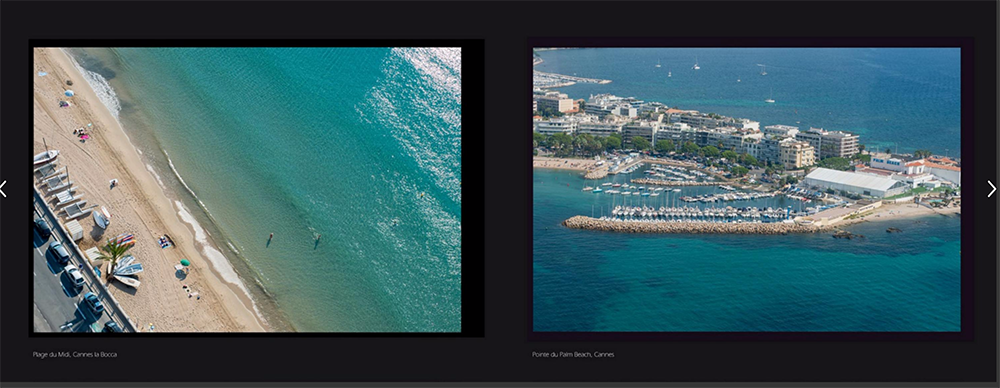Click the two swimmers in the turquoise water
The width and height of the screenshot is (1000, 388).
293,239
